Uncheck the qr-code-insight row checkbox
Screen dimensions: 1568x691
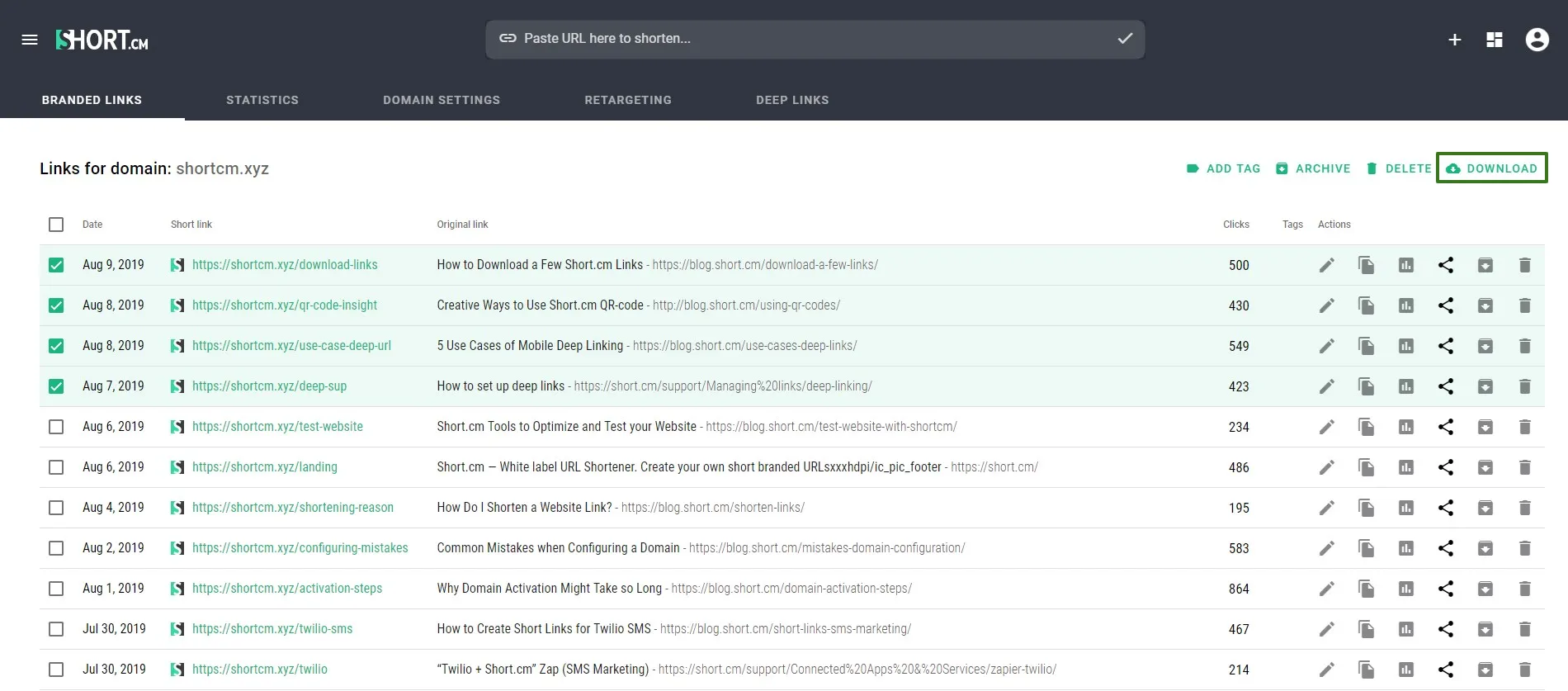click(x=56, y=305)
